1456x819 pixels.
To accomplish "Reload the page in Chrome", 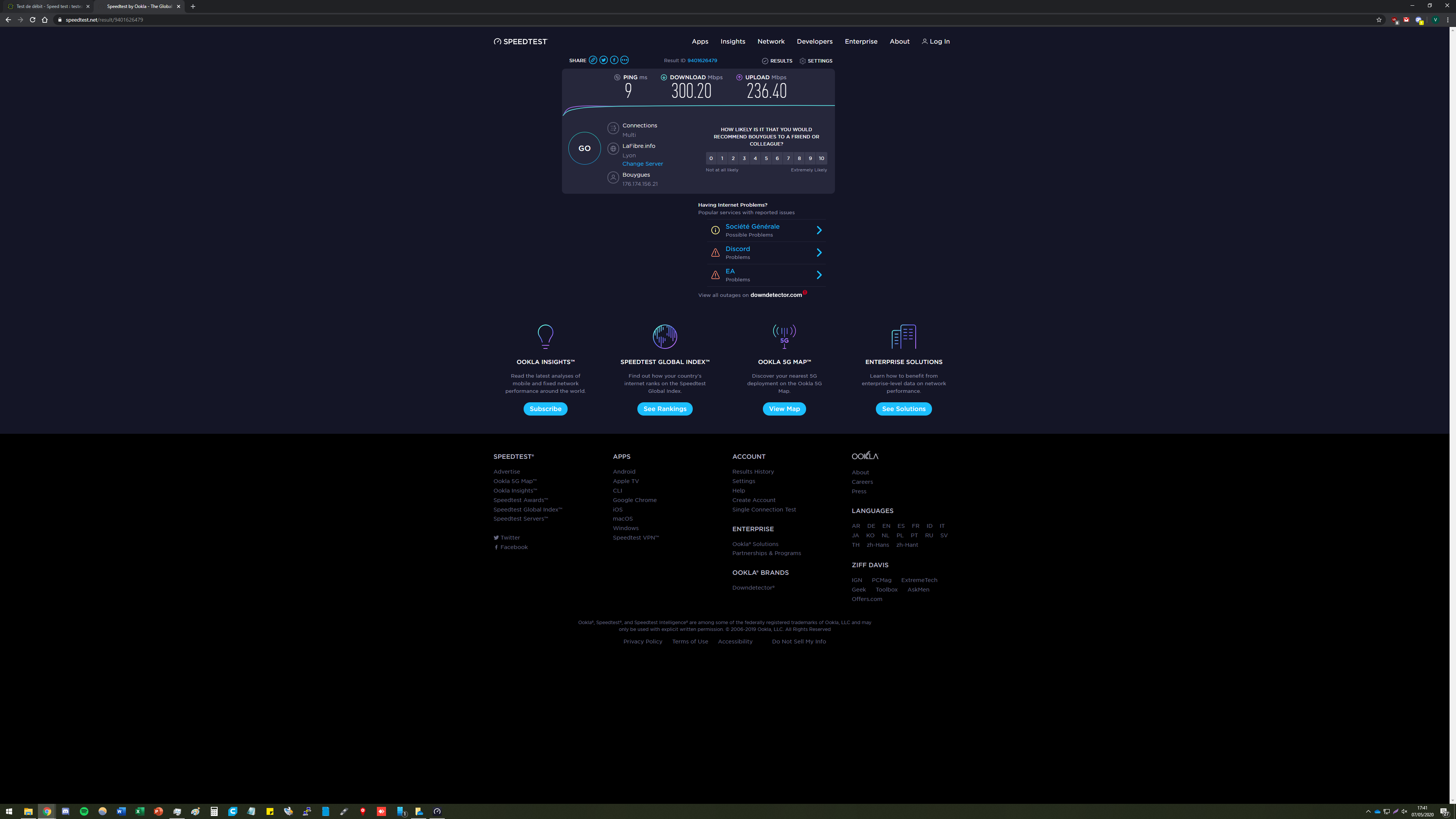I will (x=33, y=20).
